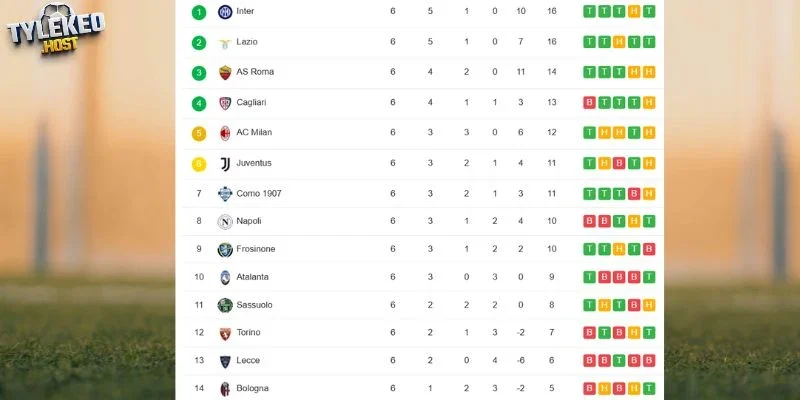Click the orange rank 5 badge
The height and width of the screenshot is (400, 800).
[x=199, y=134]
